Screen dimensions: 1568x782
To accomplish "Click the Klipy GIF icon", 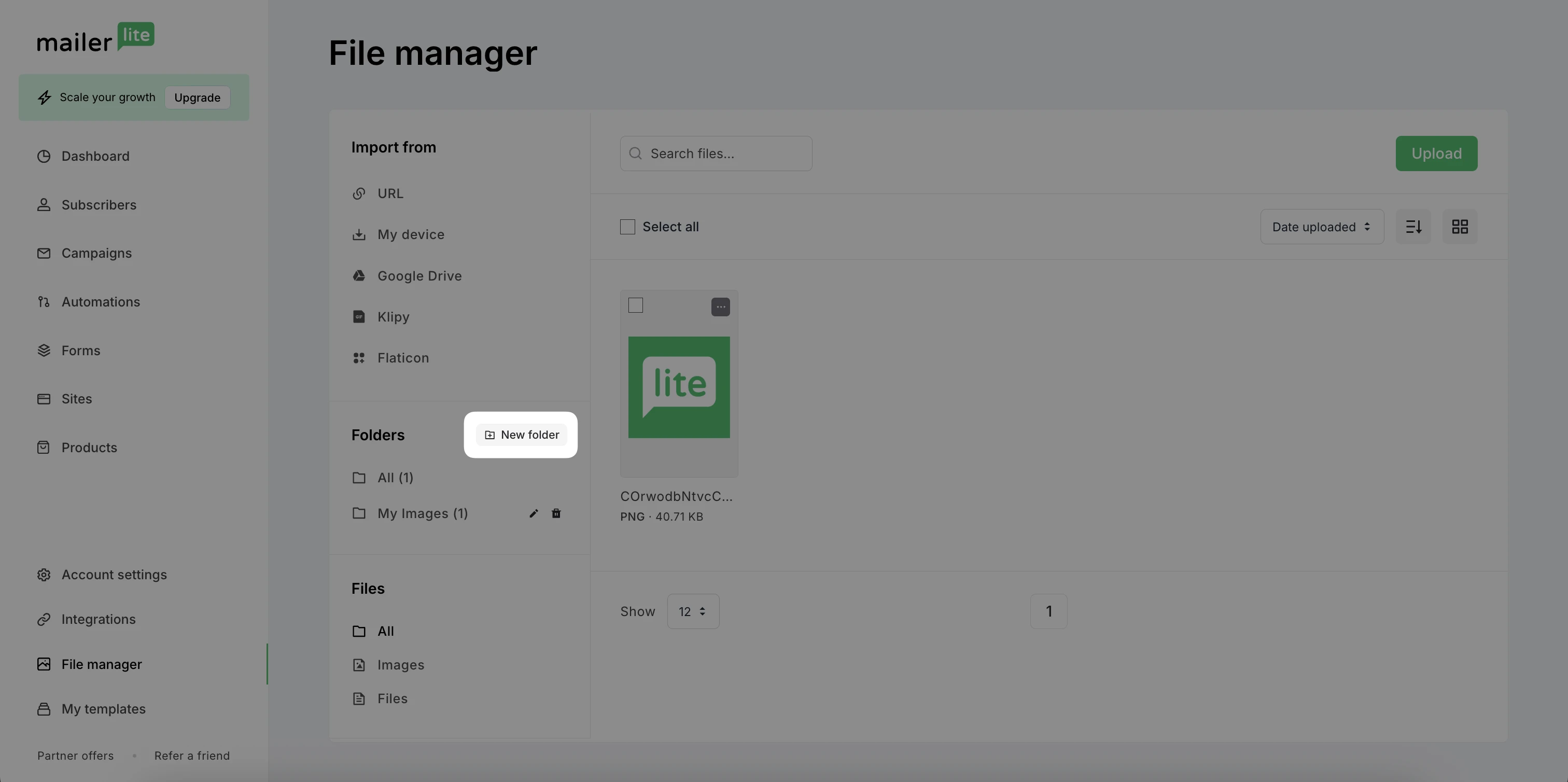I will (x=359, y=317).
